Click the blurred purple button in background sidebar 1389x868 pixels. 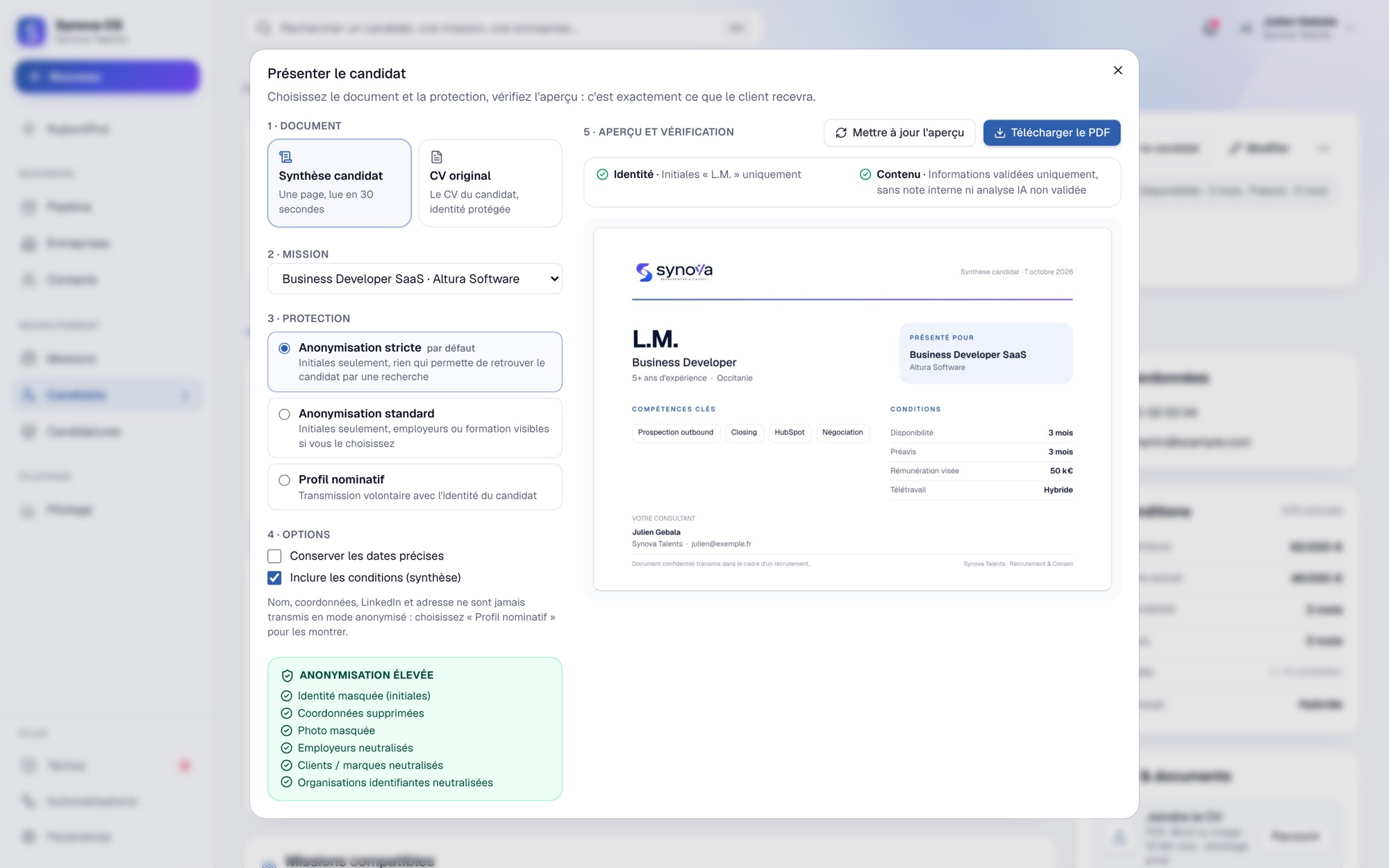(107, 76)
